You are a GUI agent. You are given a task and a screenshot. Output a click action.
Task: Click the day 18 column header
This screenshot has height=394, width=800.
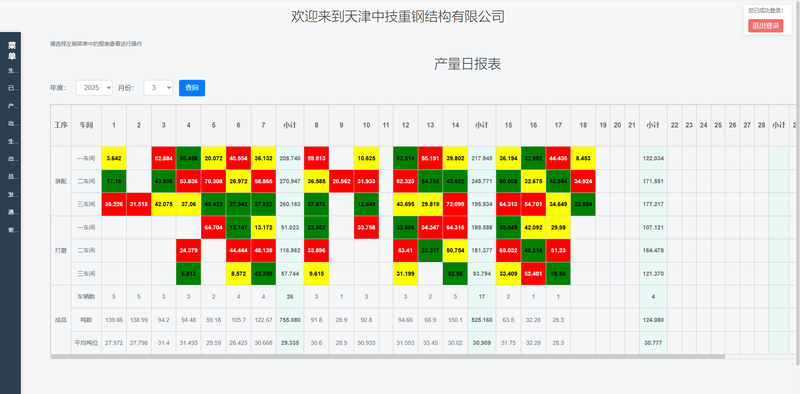tap(583, 125)
